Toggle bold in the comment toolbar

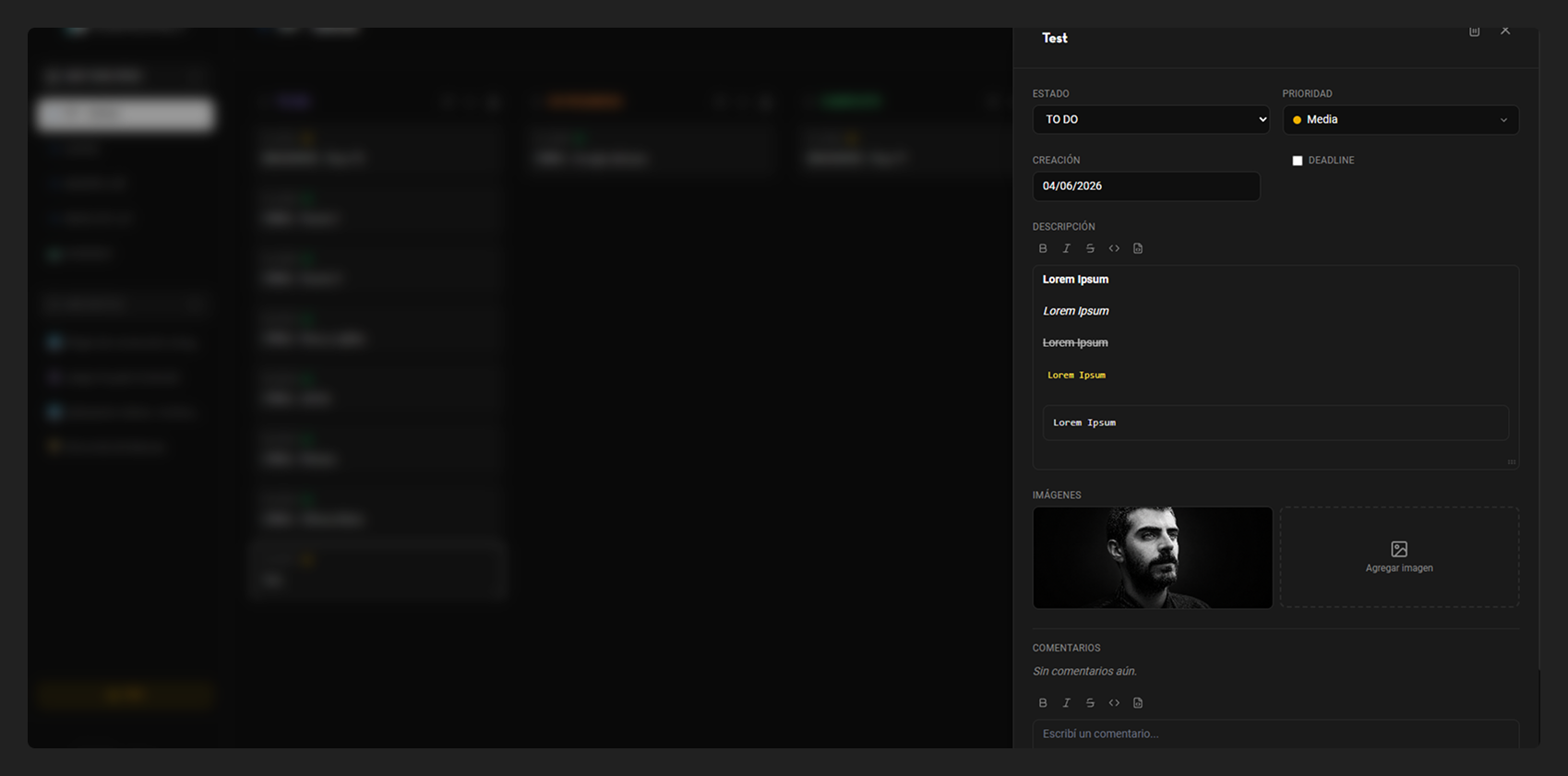coord(1043,703)
